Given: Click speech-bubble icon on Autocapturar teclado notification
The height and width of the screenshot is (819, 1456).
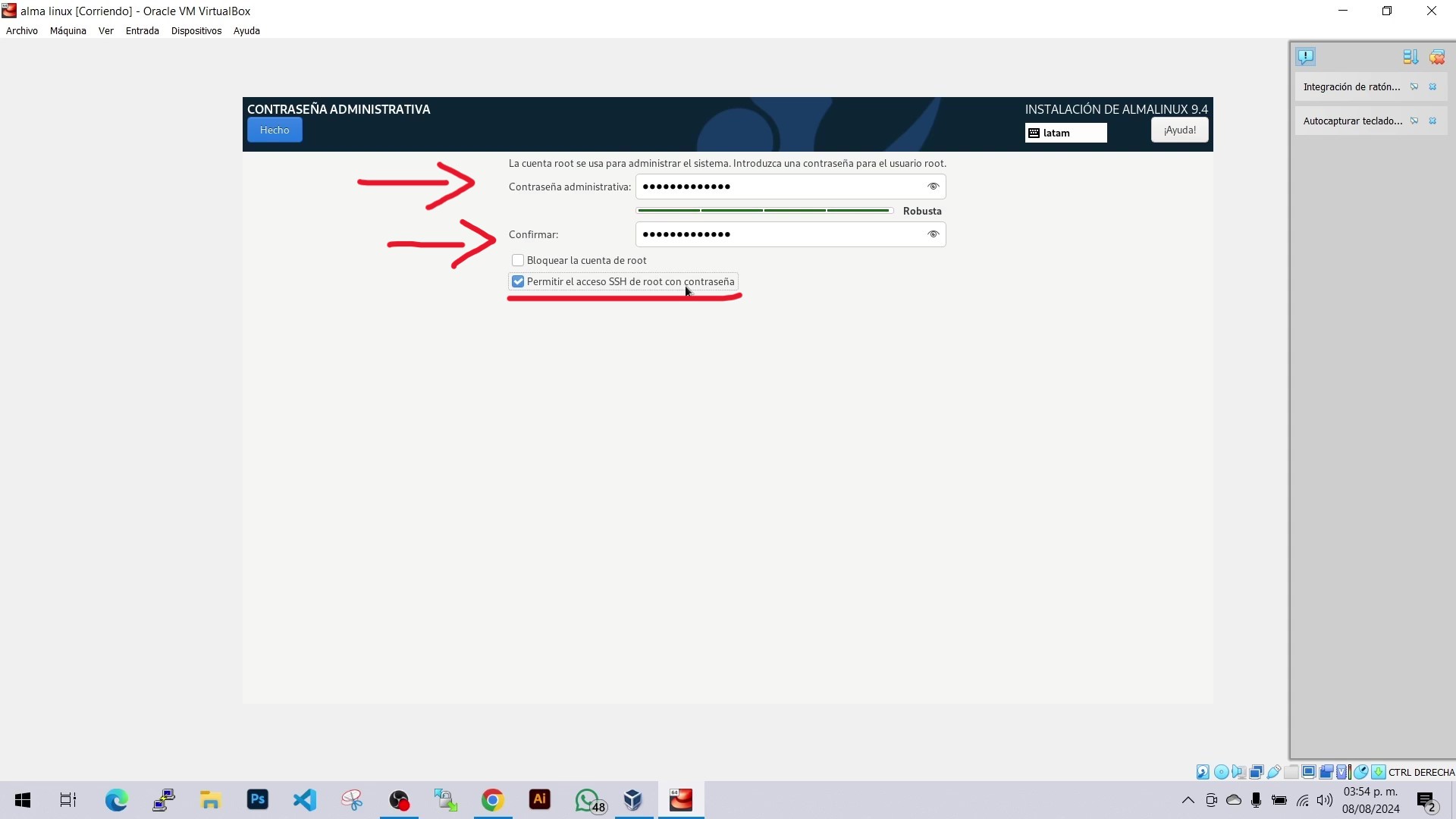Looking at the screenshot, I should tap(1414, 121).
